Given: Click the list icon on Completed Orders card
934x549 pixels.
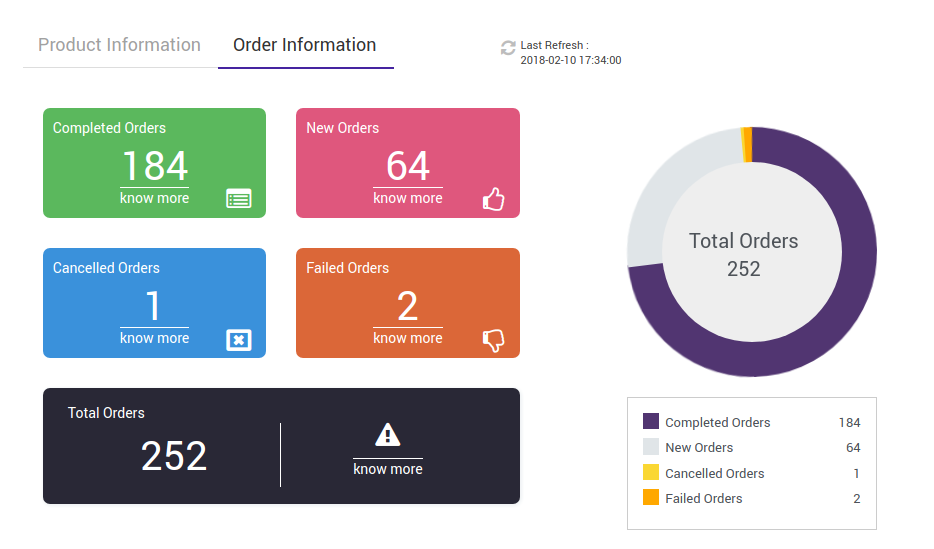Looking at the screenshot, I should (239, 198).
